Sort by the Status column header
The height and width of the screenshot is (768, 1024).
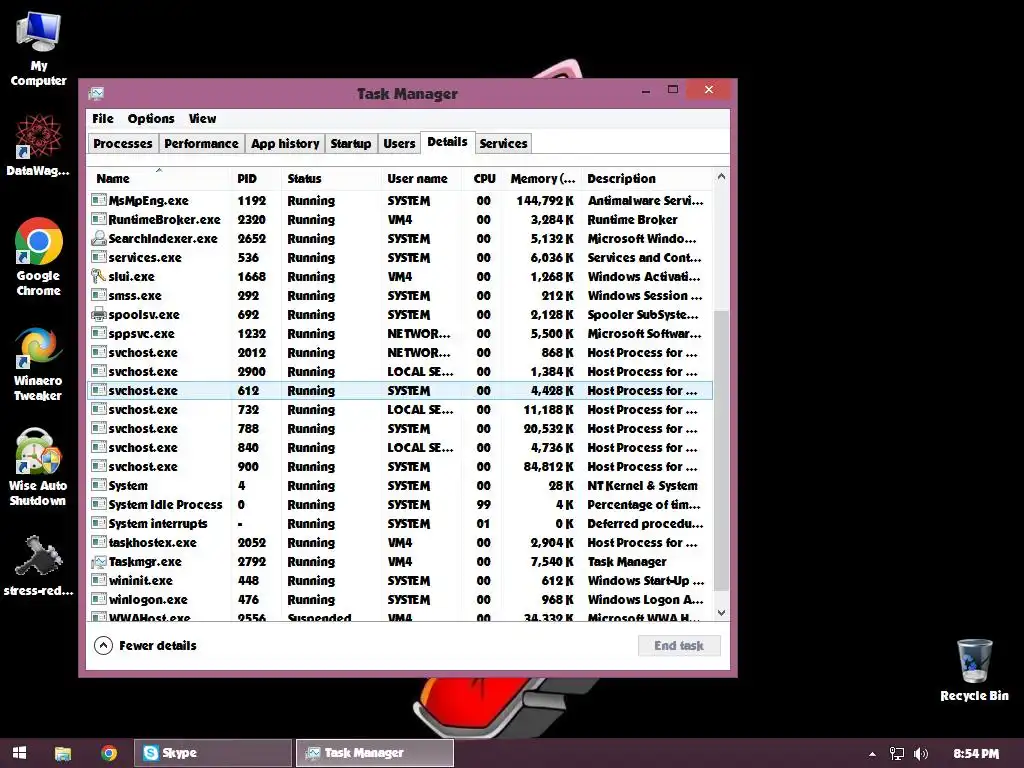click(332, 178)
